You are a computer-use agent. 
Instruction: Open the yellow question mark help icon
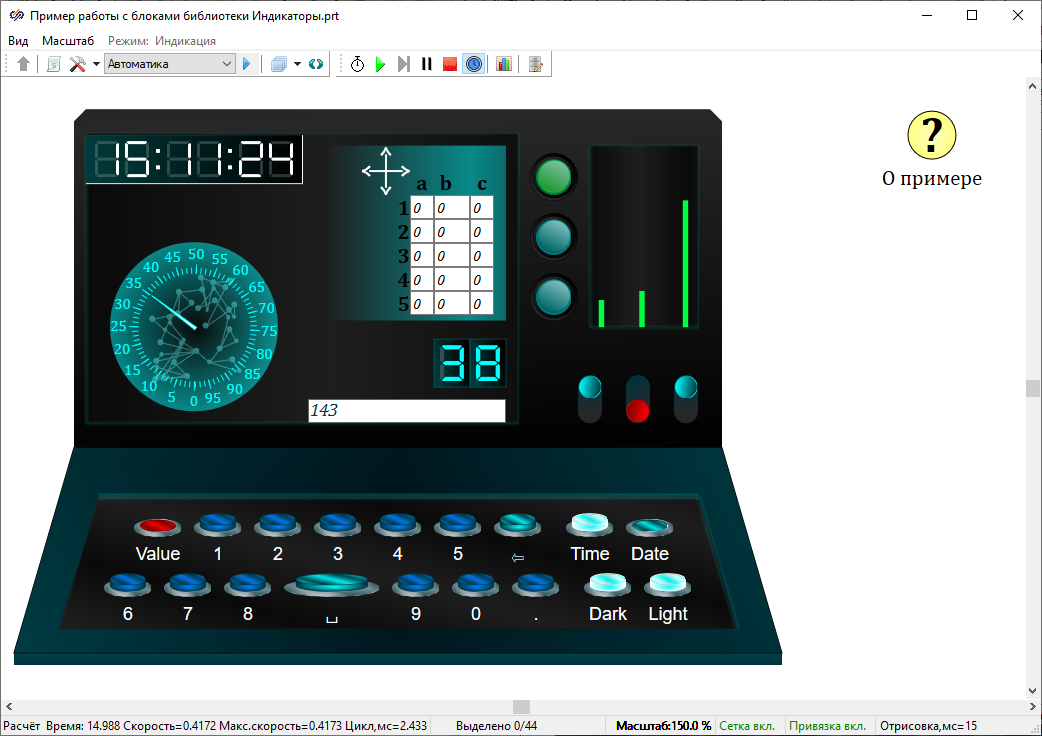coord(931,135)
